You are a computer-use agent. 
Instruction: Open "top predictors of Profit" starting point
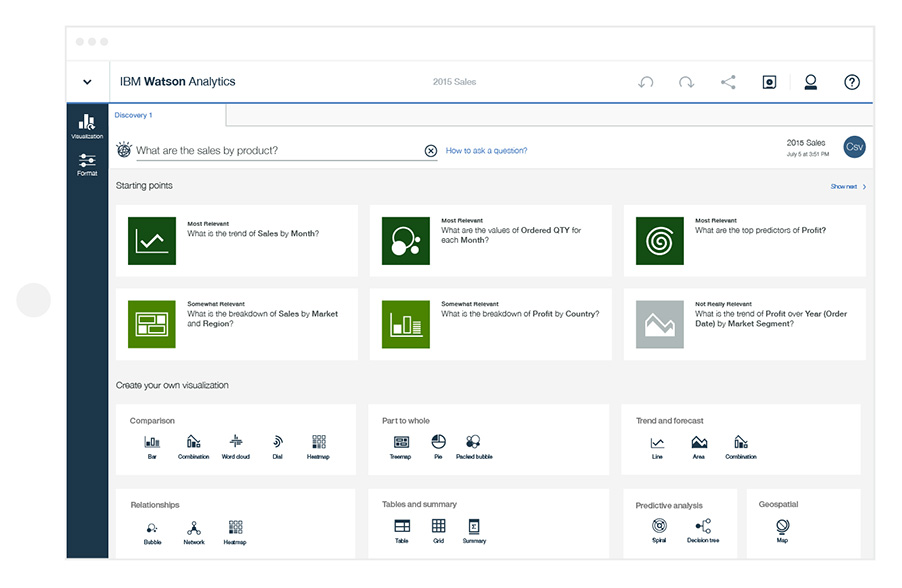[744, 240]
